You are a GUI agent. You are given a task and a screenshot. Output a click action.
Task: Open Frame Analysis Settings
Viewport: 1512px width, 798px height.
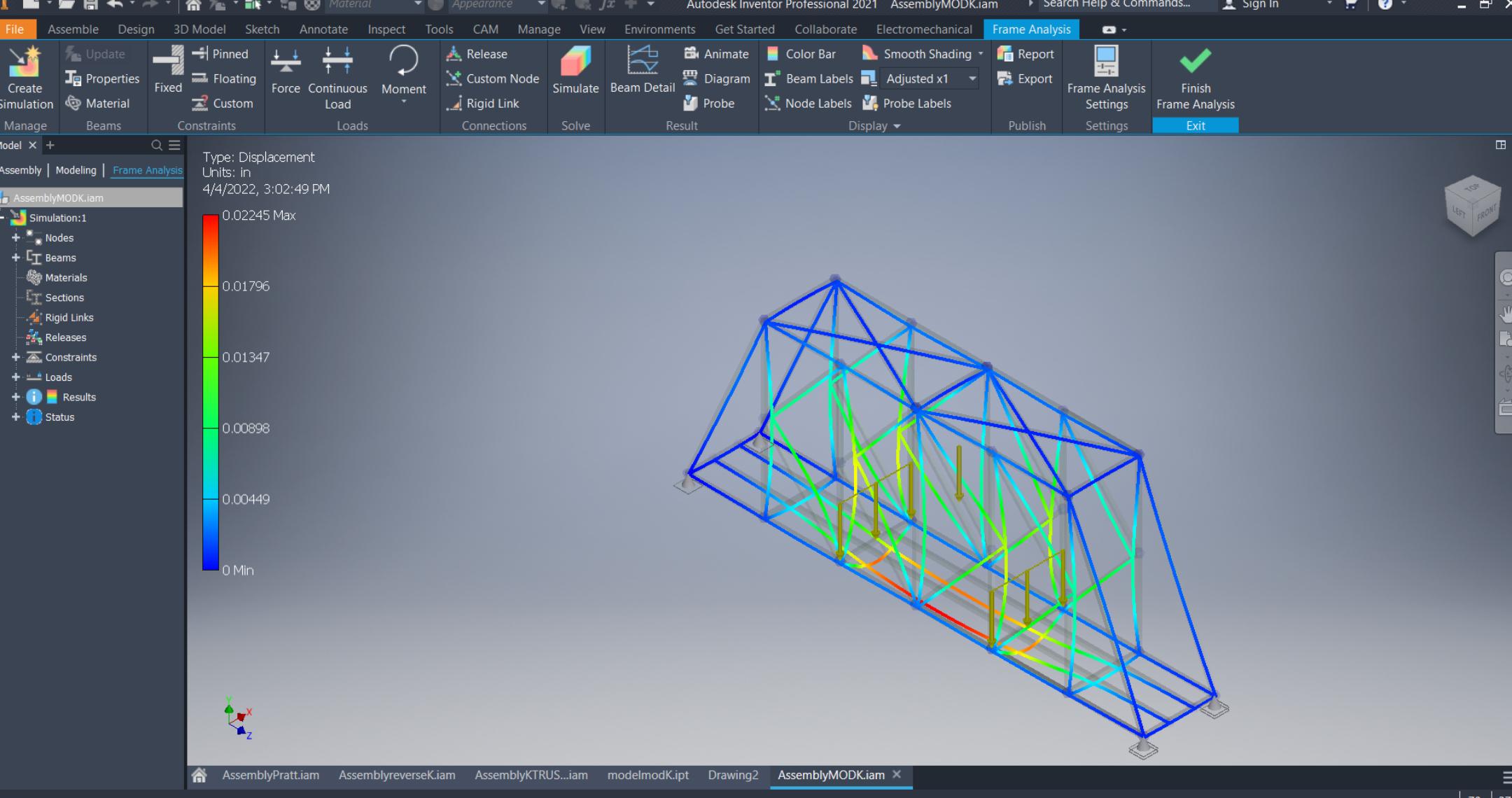click(1106, 77)
